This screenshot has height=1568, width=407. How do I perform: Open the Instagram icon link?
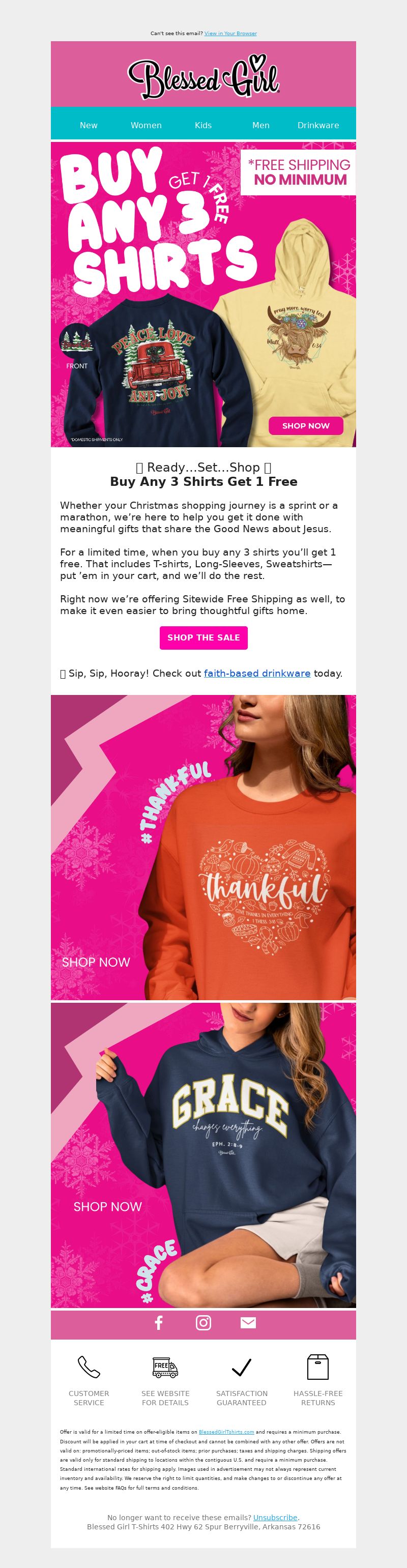click(x=203, y=1323)
